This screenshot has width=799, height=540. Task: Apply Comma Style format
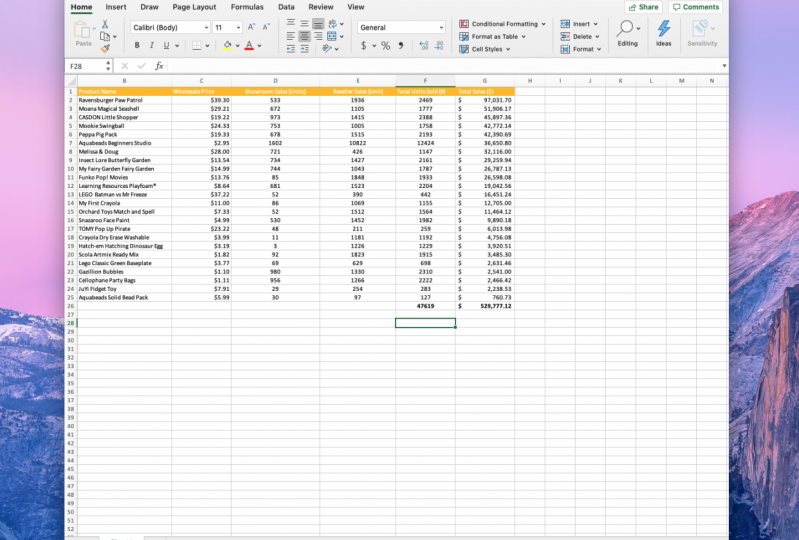tap(401, 45)
